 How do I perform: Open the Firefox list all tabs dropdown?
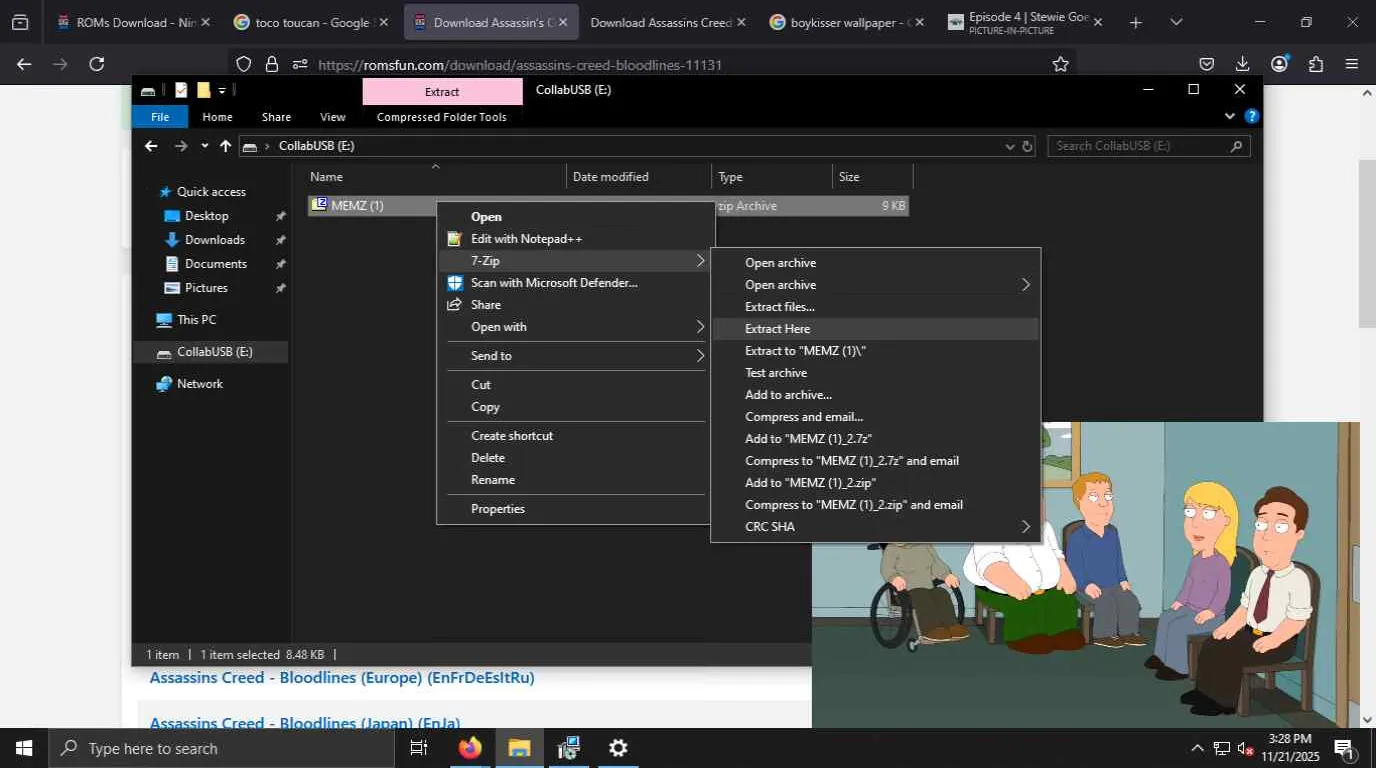pyautogui.click(x=1176, y=22)
